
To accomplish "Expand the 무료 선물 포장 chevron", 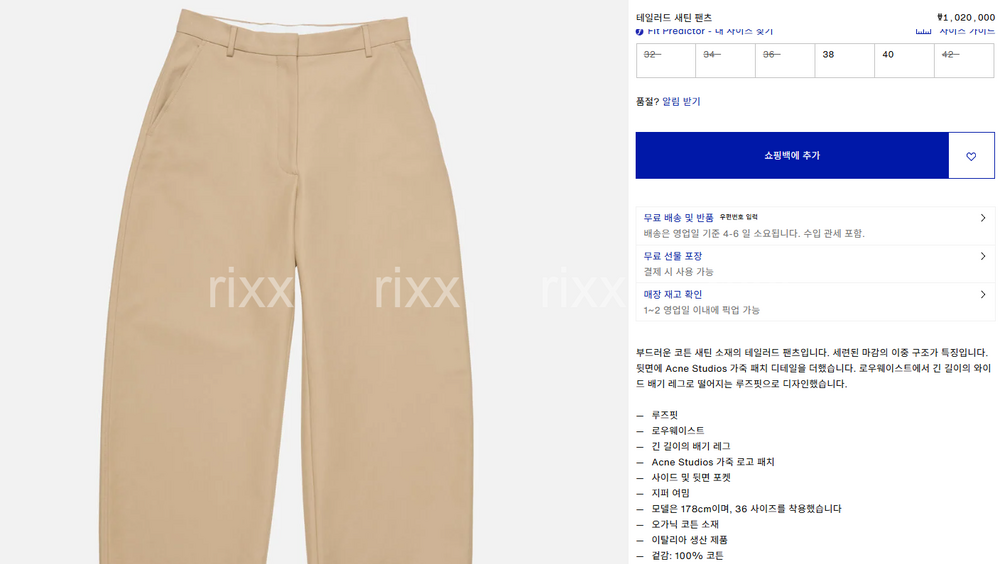I will [x=983, y=256].
